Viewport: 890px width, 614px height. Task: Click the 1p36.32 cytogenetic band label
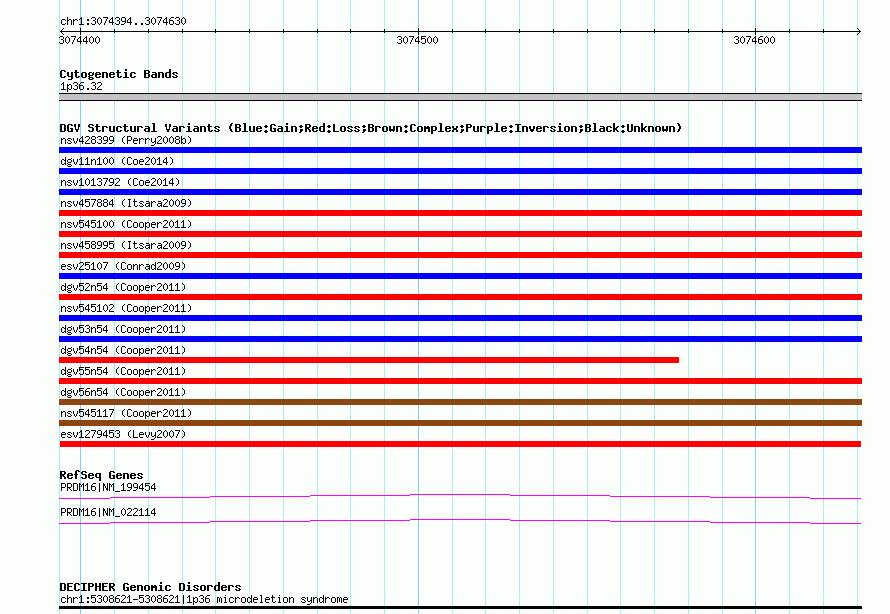[x=81, y=86]
